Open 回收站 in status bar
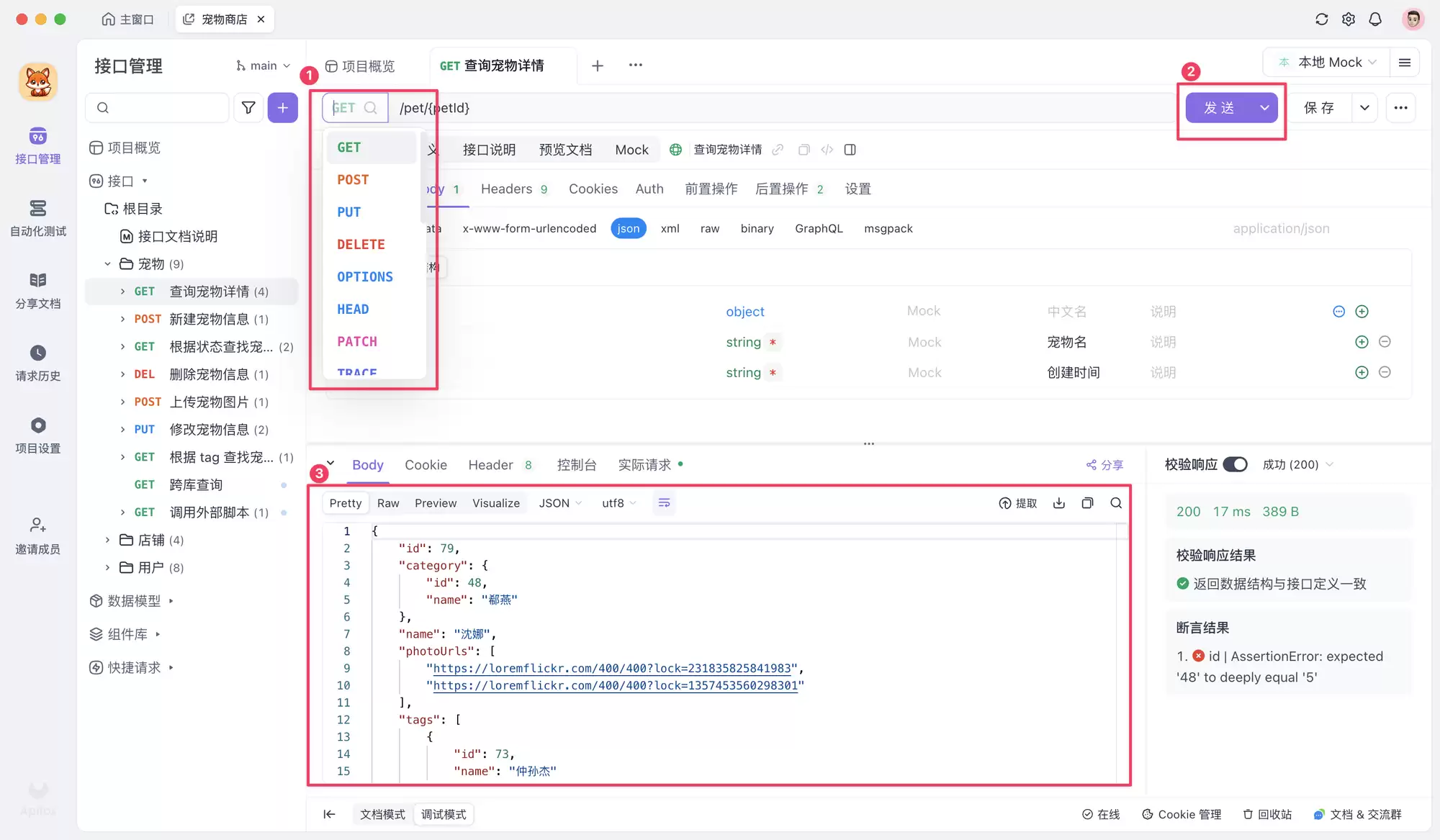 pos(1267,814)
